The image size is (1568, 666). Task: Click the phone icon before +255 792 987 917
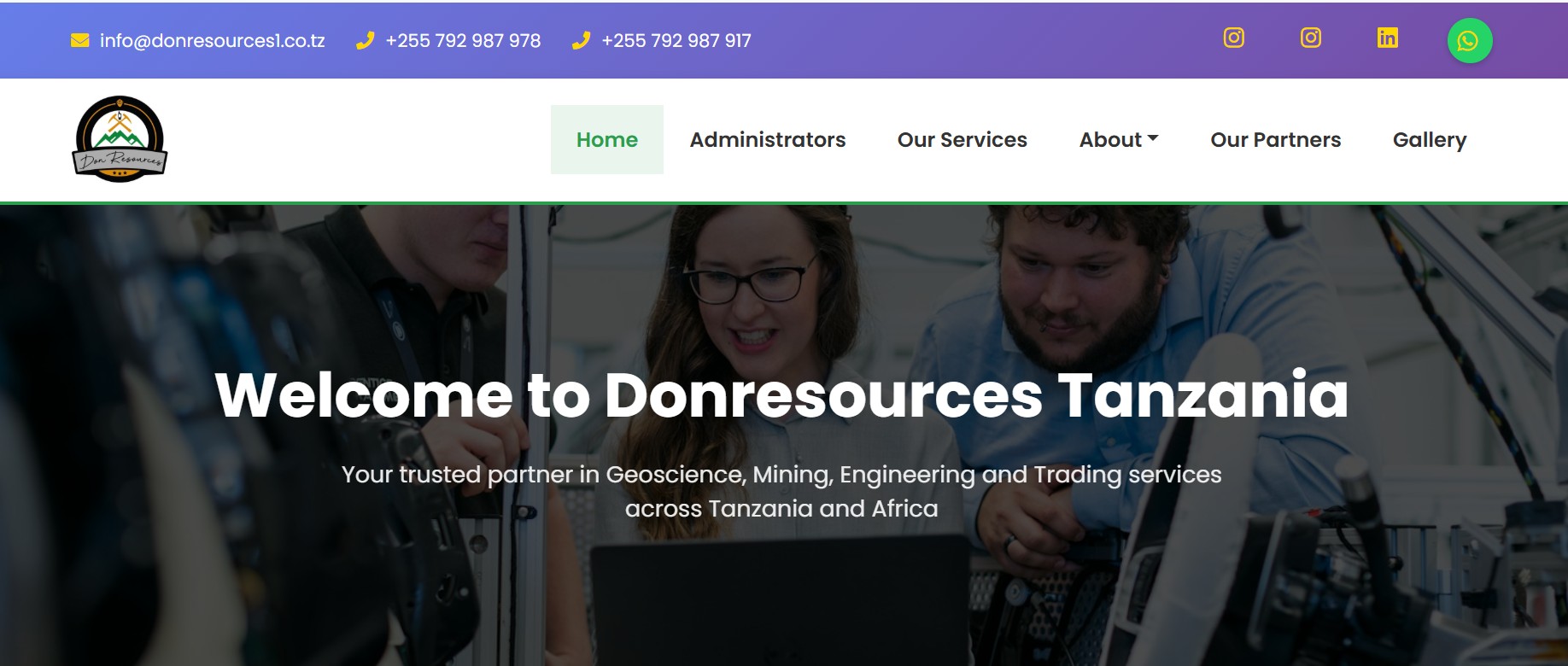tap(582, 40)
